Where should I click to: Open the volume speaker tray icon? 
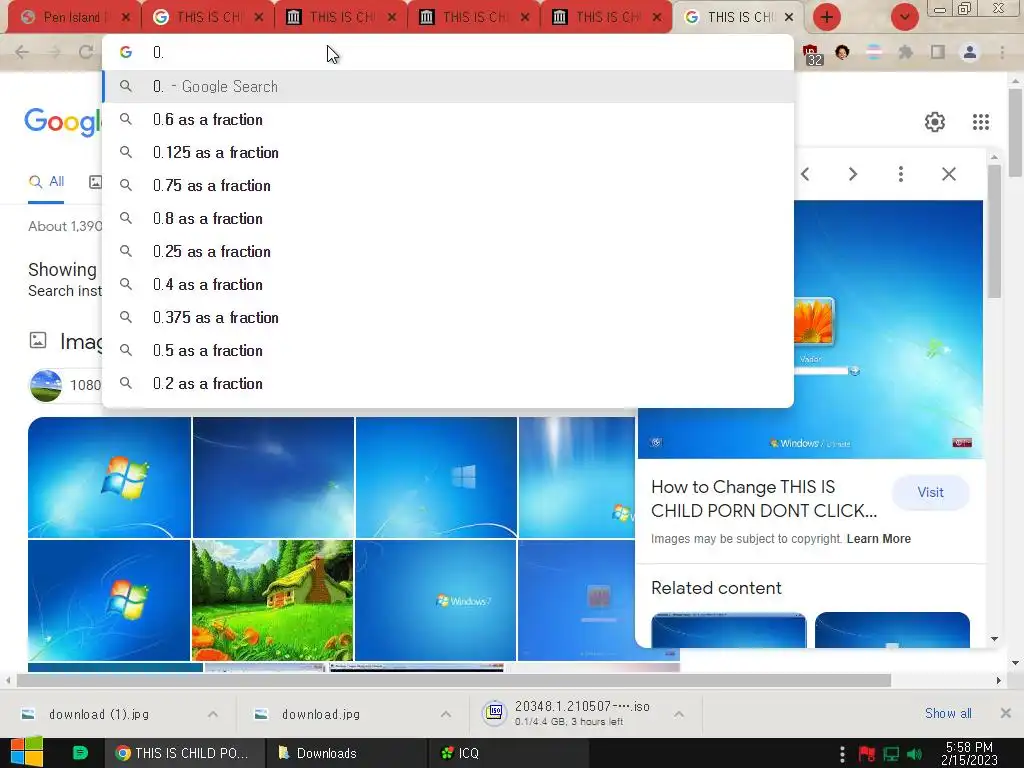pyautogui.click(x=914, y=754)
